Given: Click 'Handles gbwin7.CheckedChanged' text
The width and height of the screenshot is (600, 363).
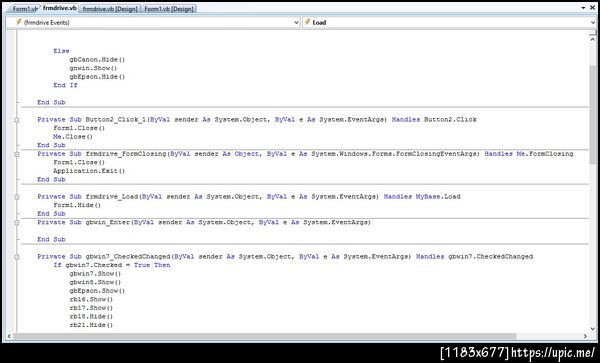Looking at the screenshot, I should click(x=474, y=257).
